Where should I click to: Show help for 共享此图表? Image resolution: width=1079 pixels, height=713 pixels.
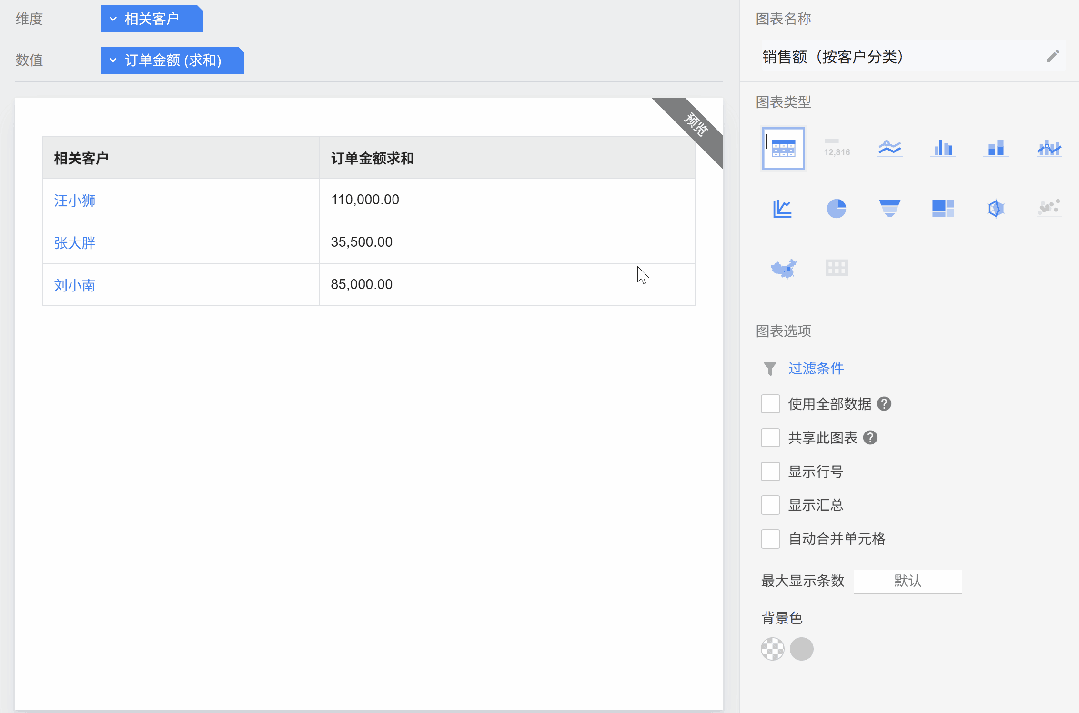(x=870, y=438)
